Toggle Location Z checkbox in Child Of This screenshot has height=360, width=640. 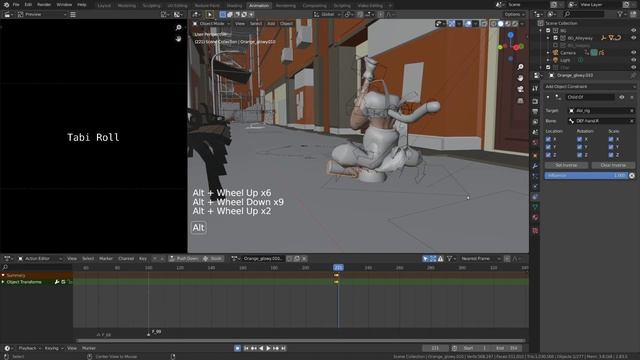click(548, 155)
